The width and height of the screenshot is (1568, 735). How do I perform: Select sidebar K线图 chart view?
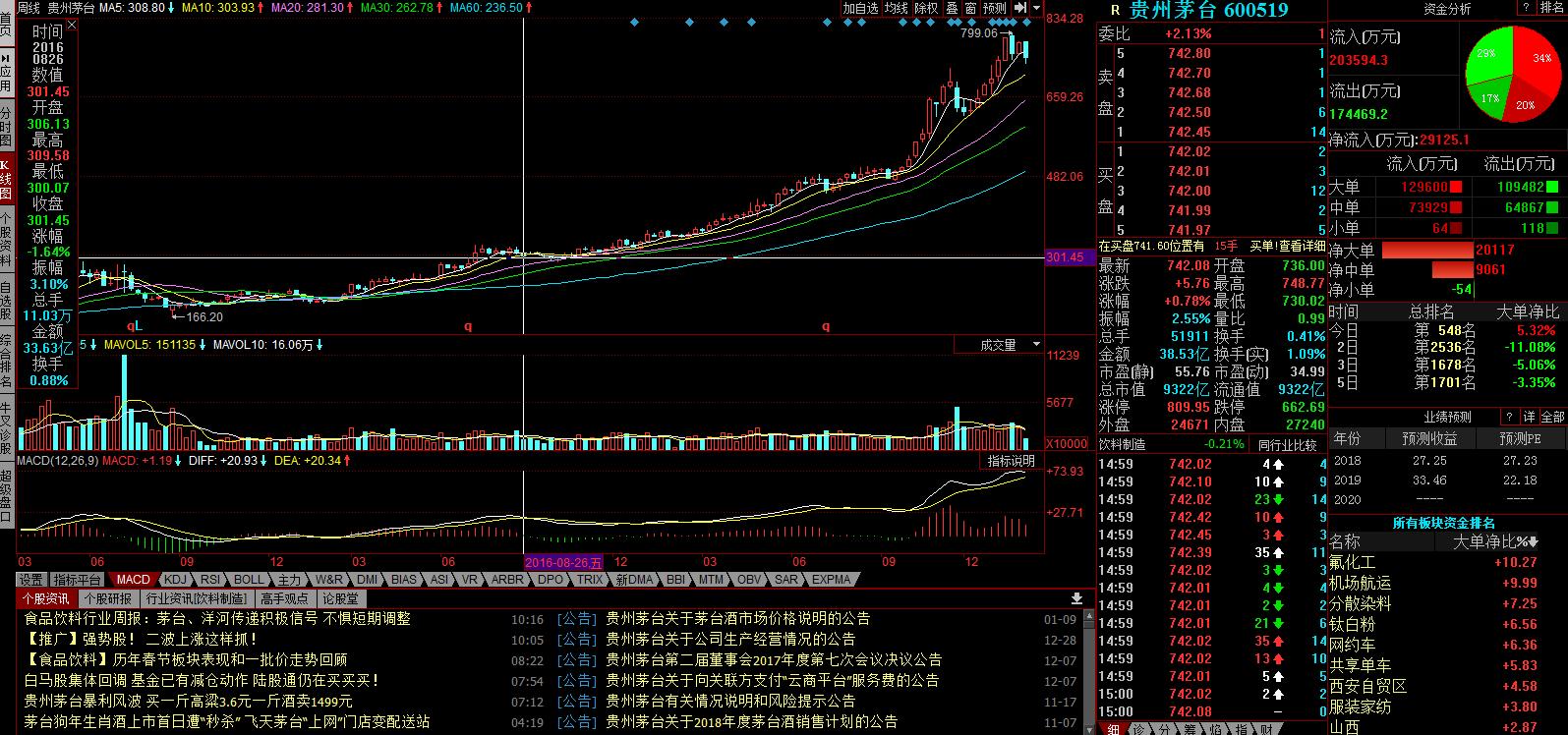6,179
